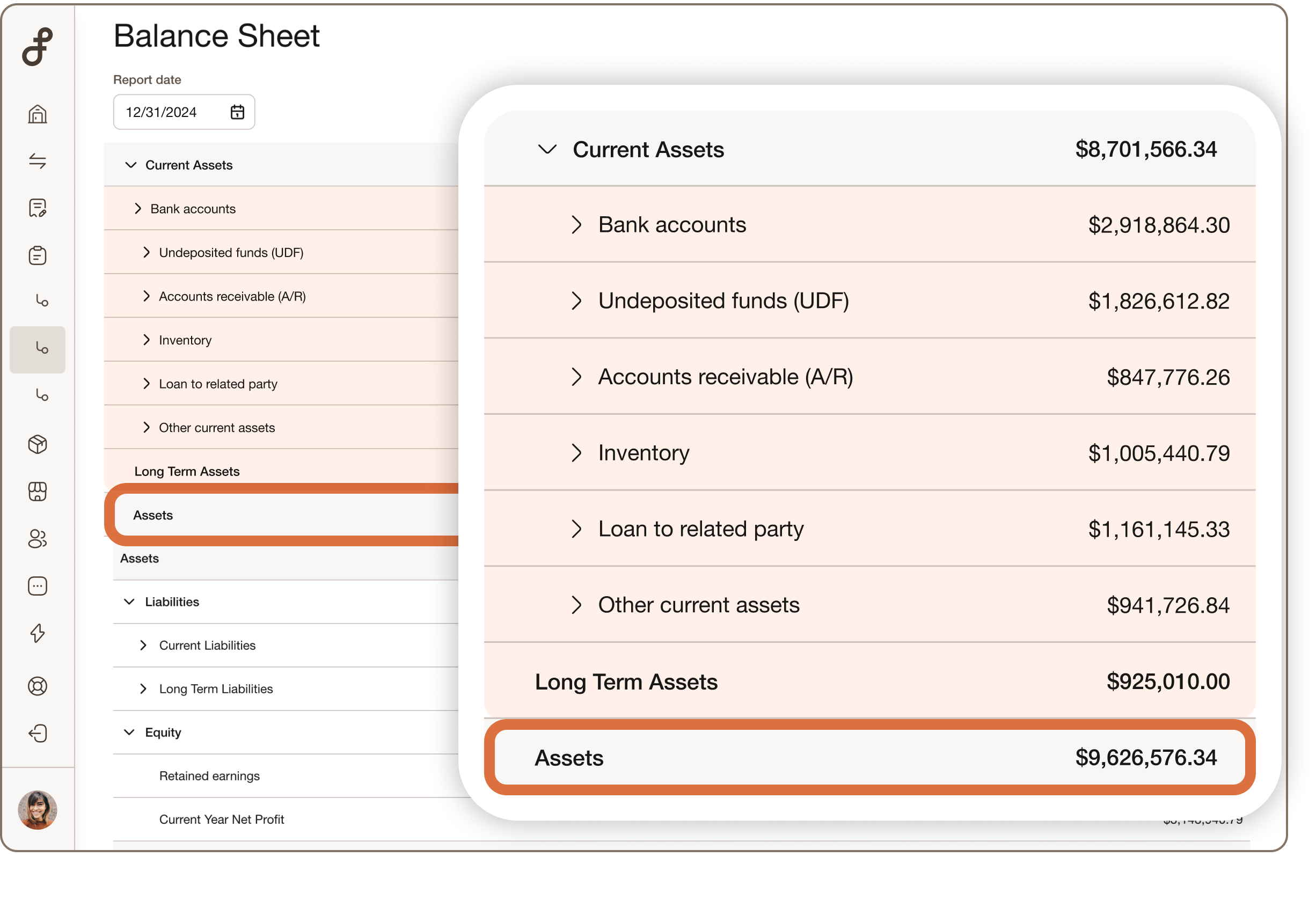Click the logout icon in sidebar
Image resolution: width=1316 pixels, height=923 pixels.
click(37, 734)
